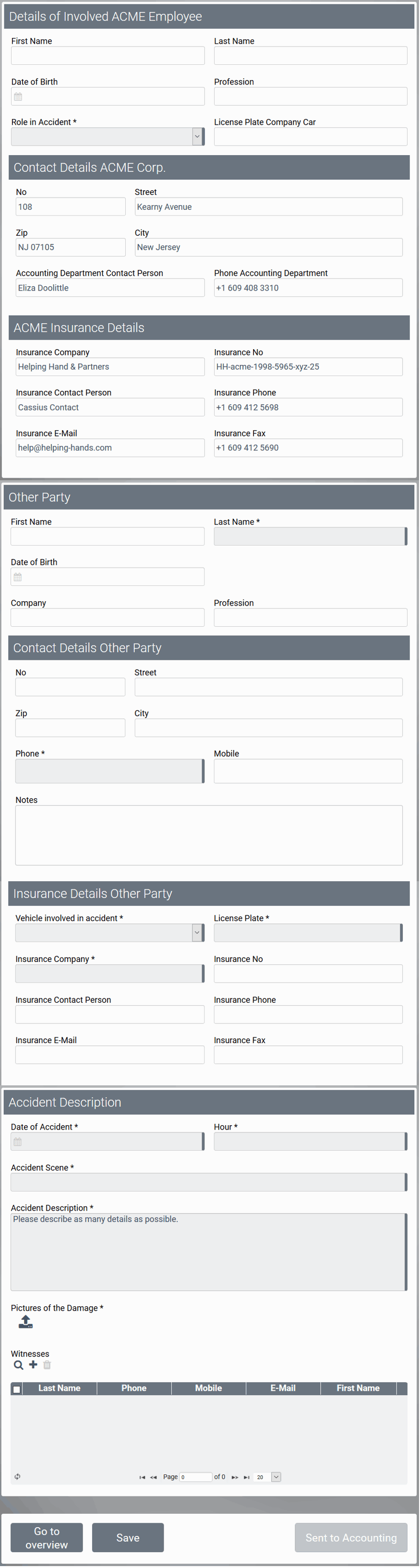Click the Sent to Accounting button
Viewport: 420px width, 1568px height.
(350, 1538)
